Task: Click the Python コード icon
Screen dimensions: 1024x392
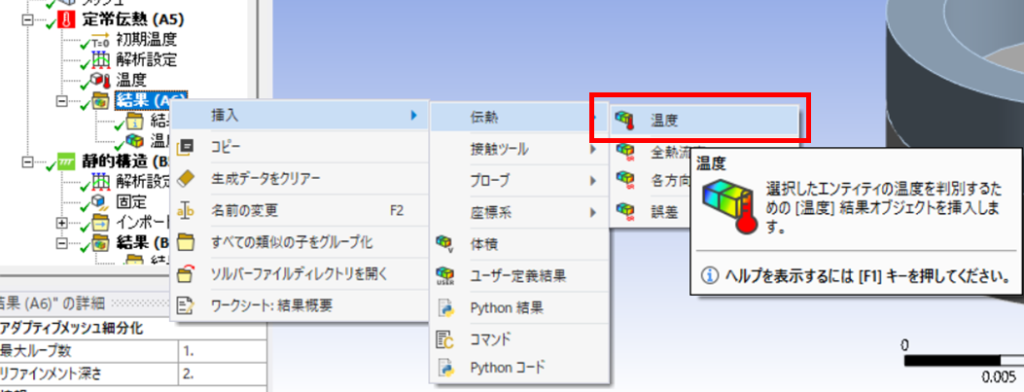Action: click(445, 368)
